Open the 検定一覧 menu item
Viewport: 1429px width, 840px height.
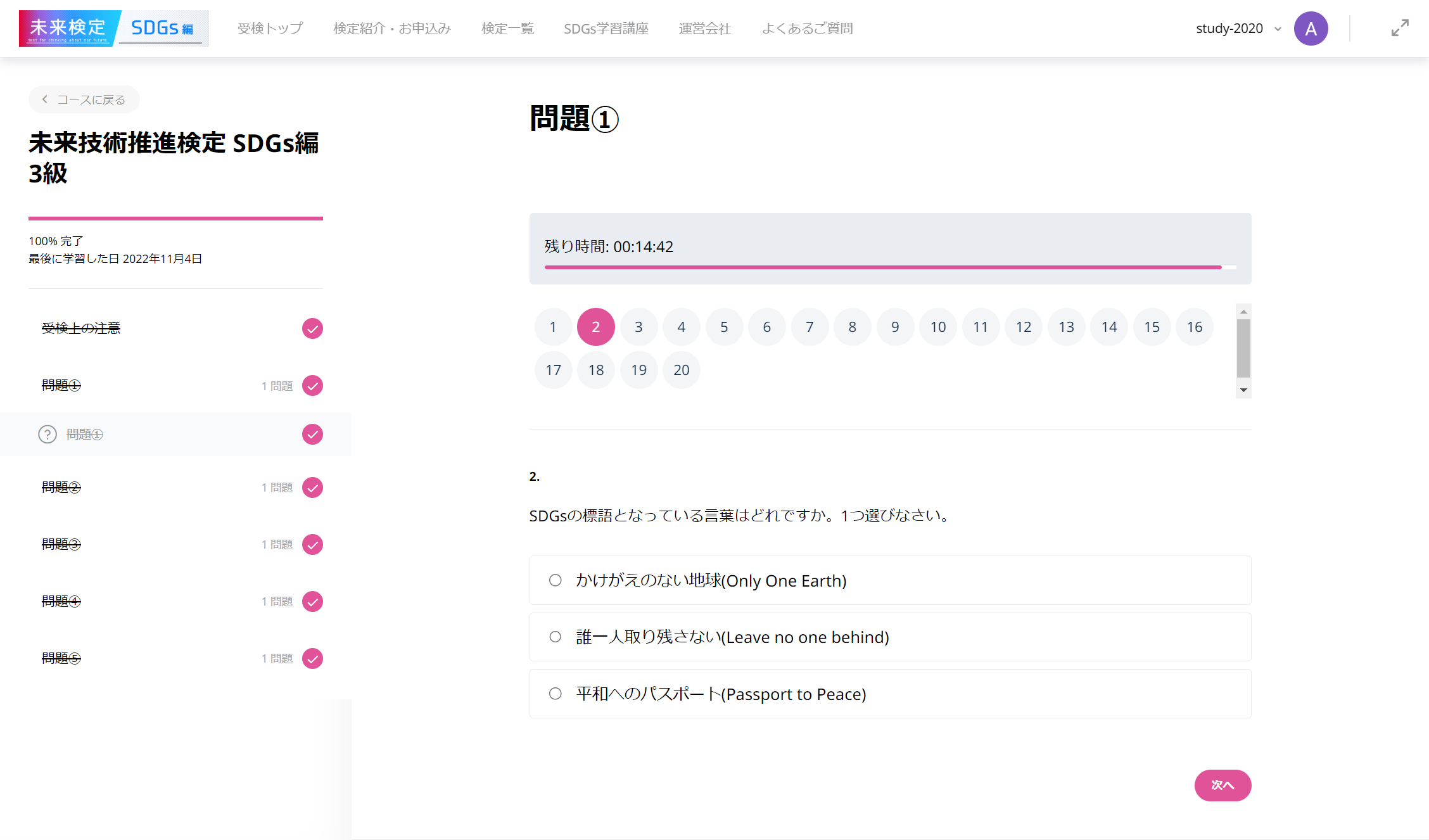[507, 28]
